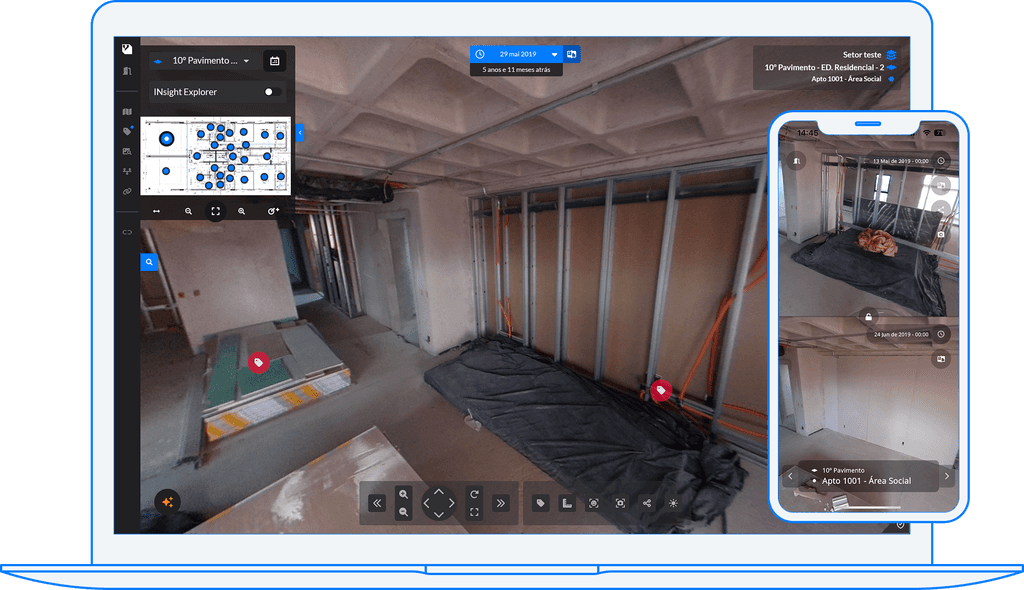Toggle fullscreen mode on the floor plan minimap
Image resolution: width=1024 pixels, height=590 pixels.
pyautogui.click(x=215, y=211)
